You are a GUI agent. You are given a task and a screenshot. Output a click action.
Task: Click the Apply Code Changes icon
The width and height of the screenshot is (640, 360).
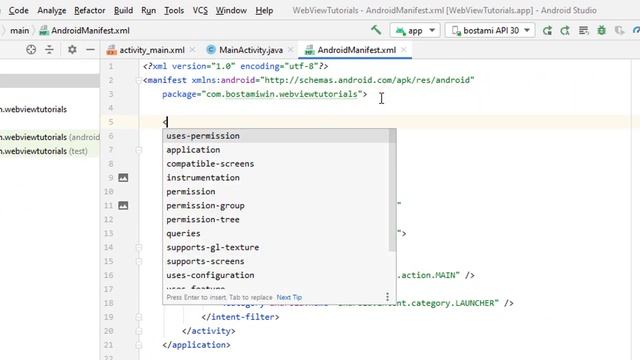point(565,30)
